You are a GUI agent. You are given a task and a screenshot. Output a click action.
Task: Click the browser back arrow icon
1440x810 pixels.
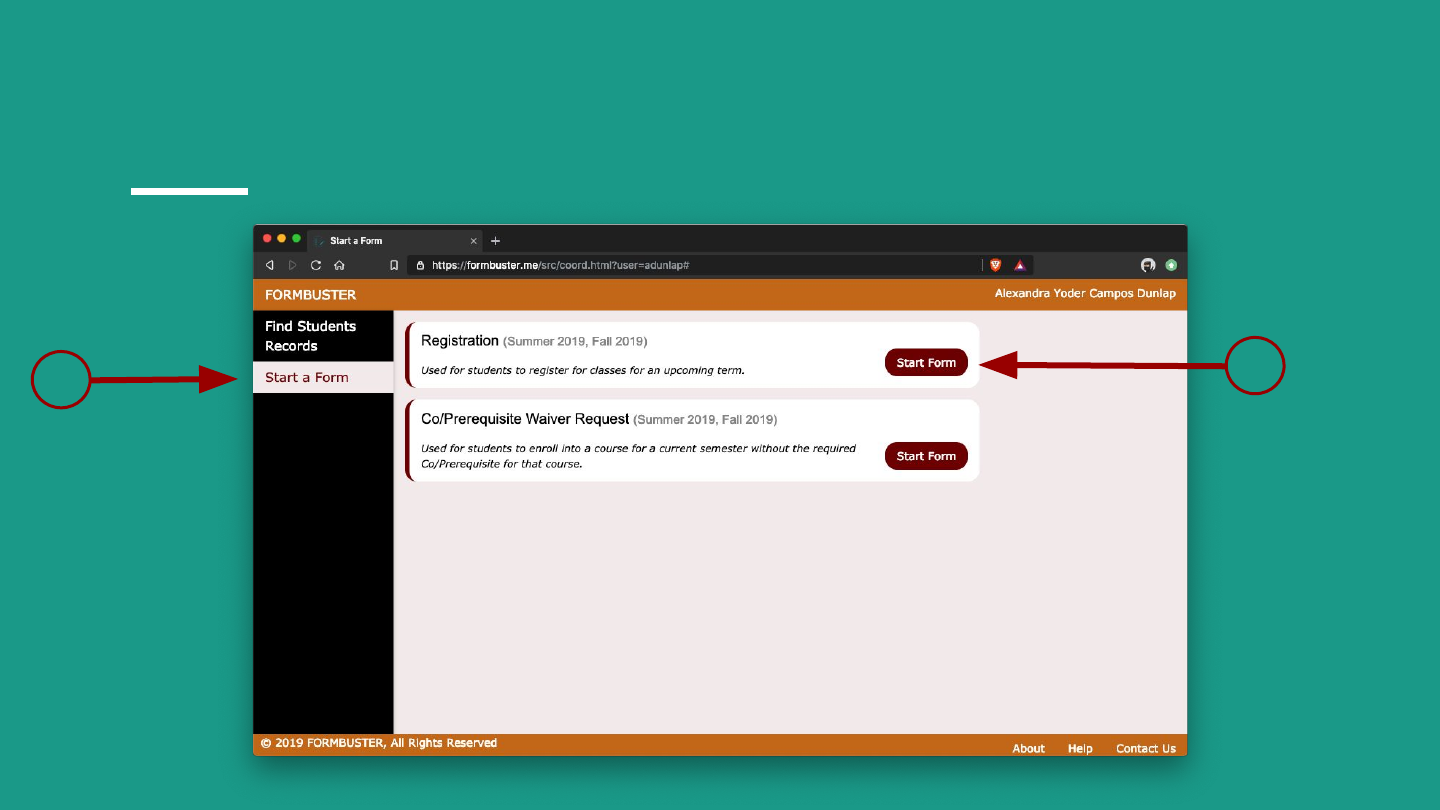pyautogui.click(x=269, y=265)
